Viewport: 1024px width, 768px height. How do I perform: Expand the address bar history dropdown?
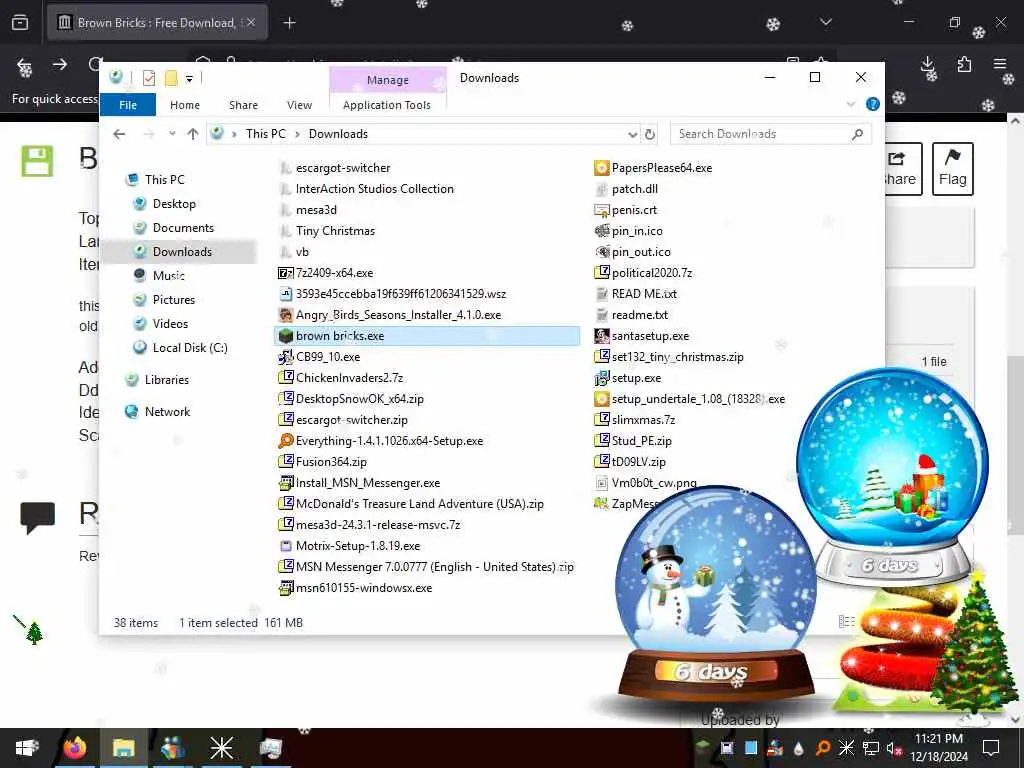(x=632, y=135)
